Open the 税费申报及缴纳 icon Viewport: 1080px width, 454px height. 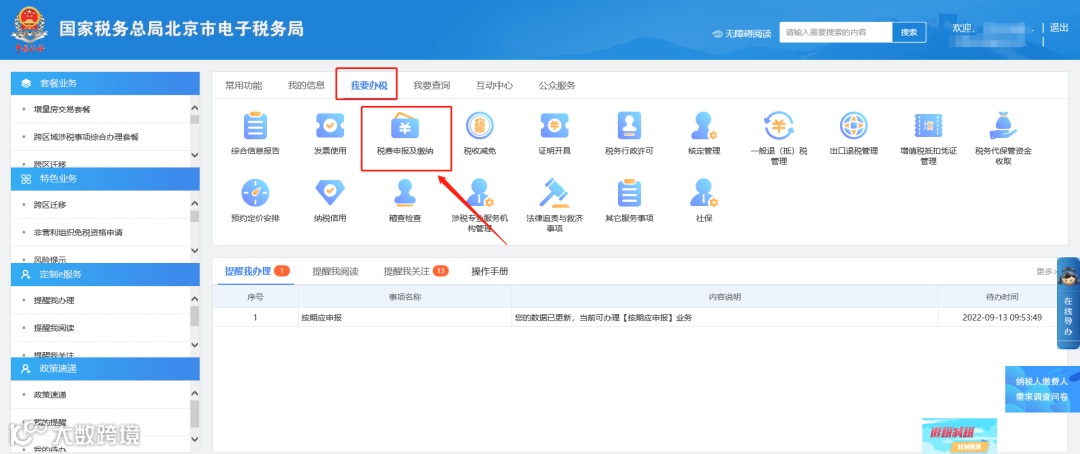405,126
